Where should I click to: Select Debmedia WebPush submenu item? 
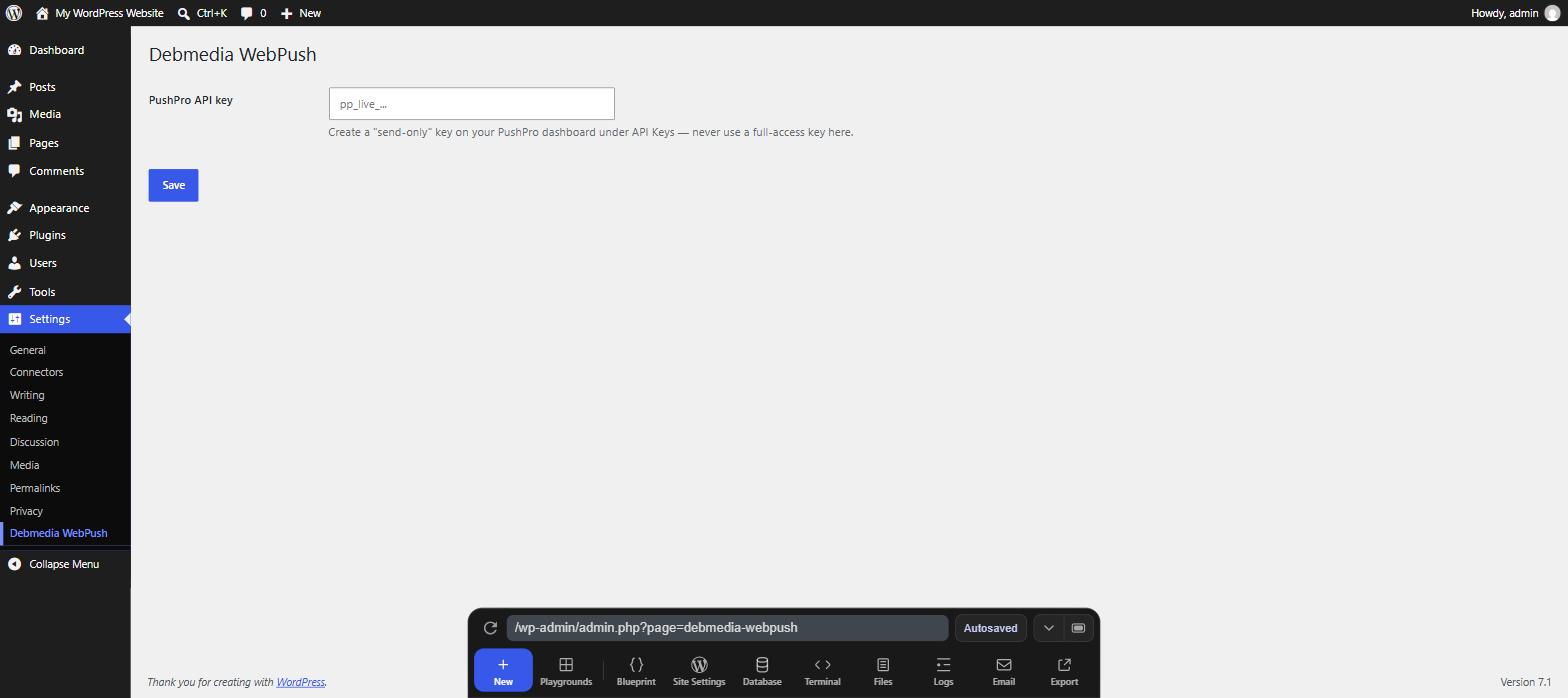click(58, 533)
